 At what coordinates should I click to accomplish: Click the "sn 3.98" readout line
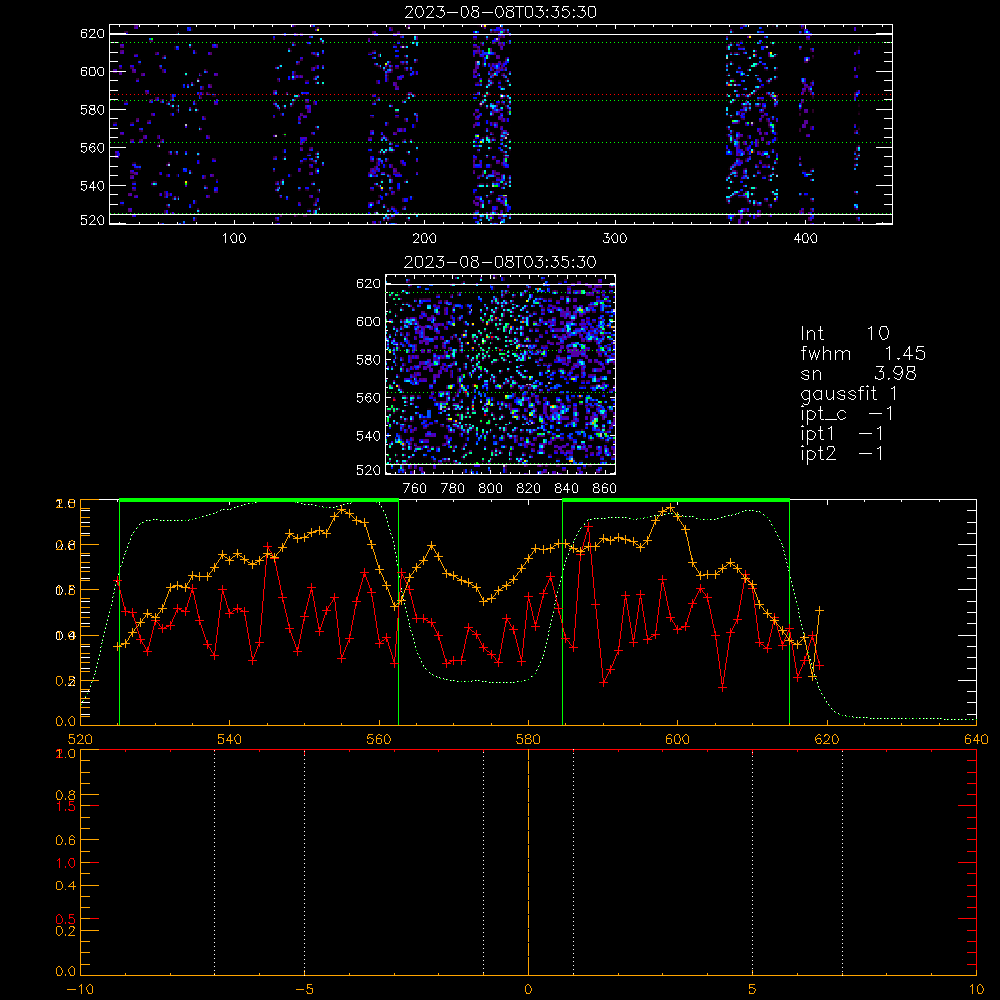[858, 374]
